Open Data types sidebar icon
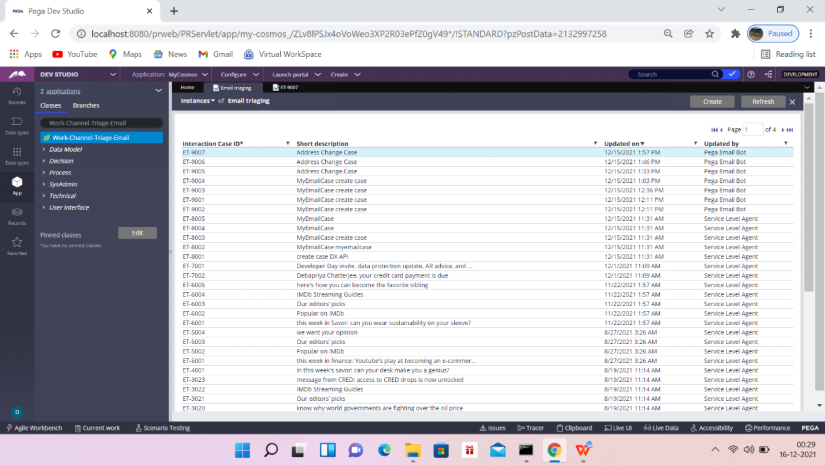The width and height of the screenshot is (825, 465). (17, 156)
